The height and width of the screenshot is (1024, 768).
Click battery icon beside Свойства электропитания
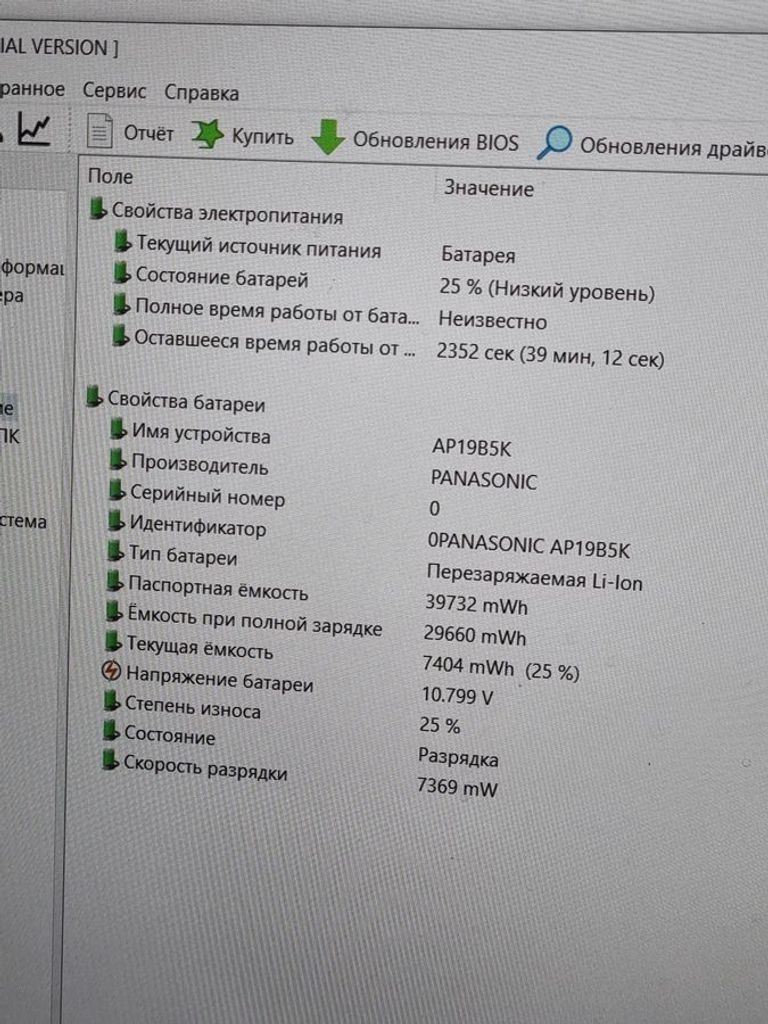click(x=98, y=209)
